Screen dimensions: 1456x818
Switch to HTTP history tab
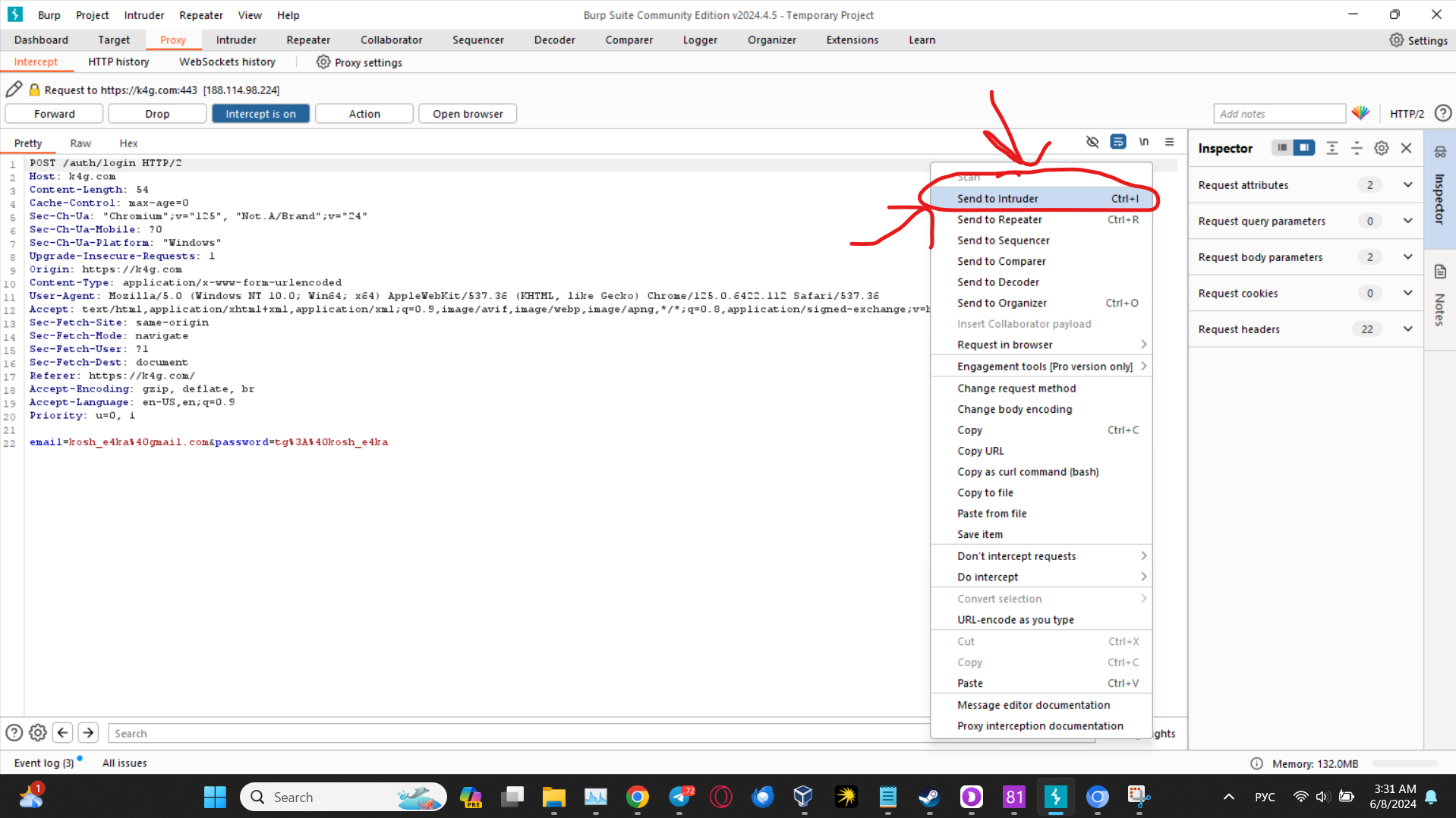pos(118,62)
